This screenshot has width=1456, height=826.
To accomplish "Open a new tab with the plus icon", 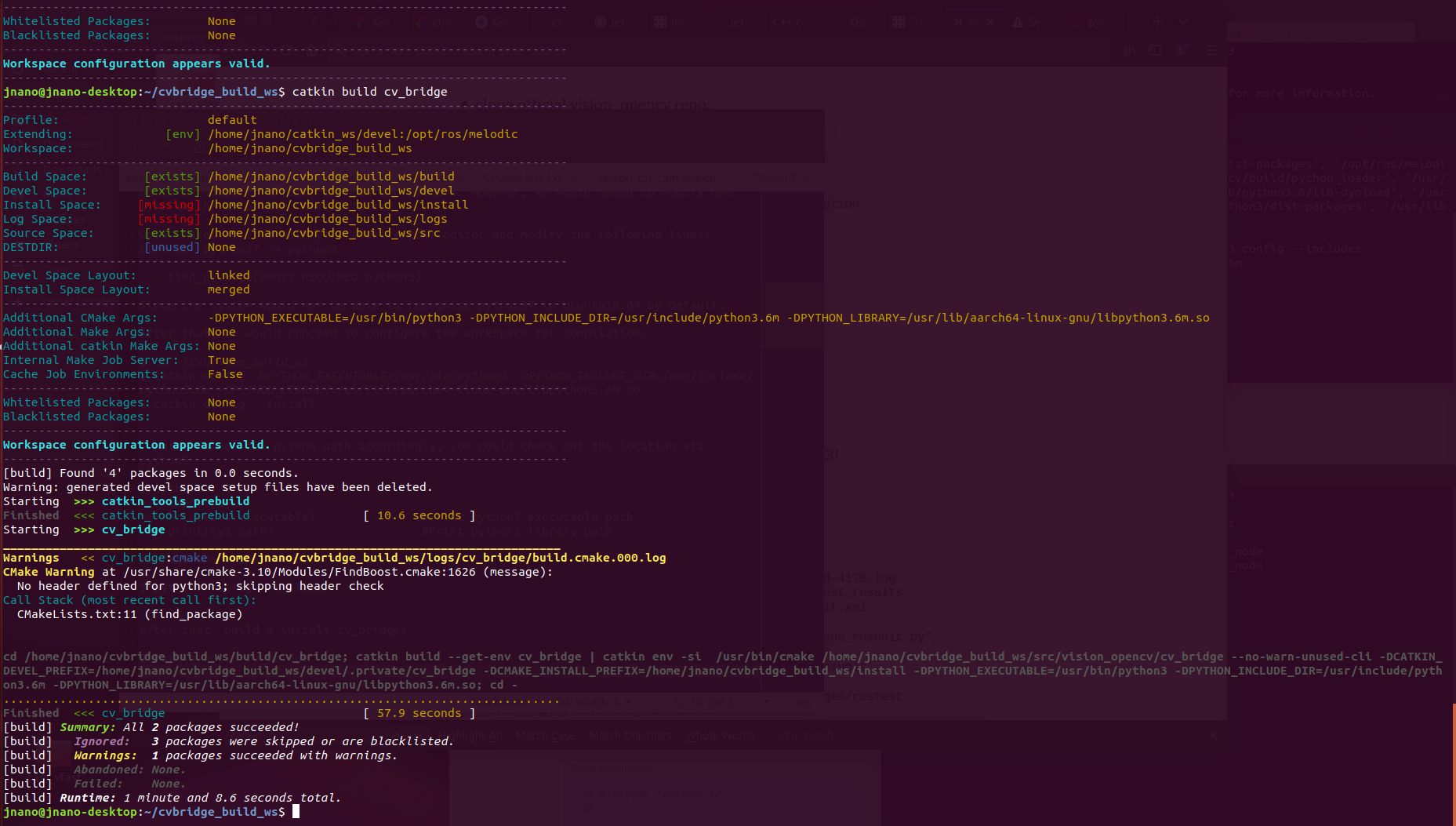I will pos(1159,22).
